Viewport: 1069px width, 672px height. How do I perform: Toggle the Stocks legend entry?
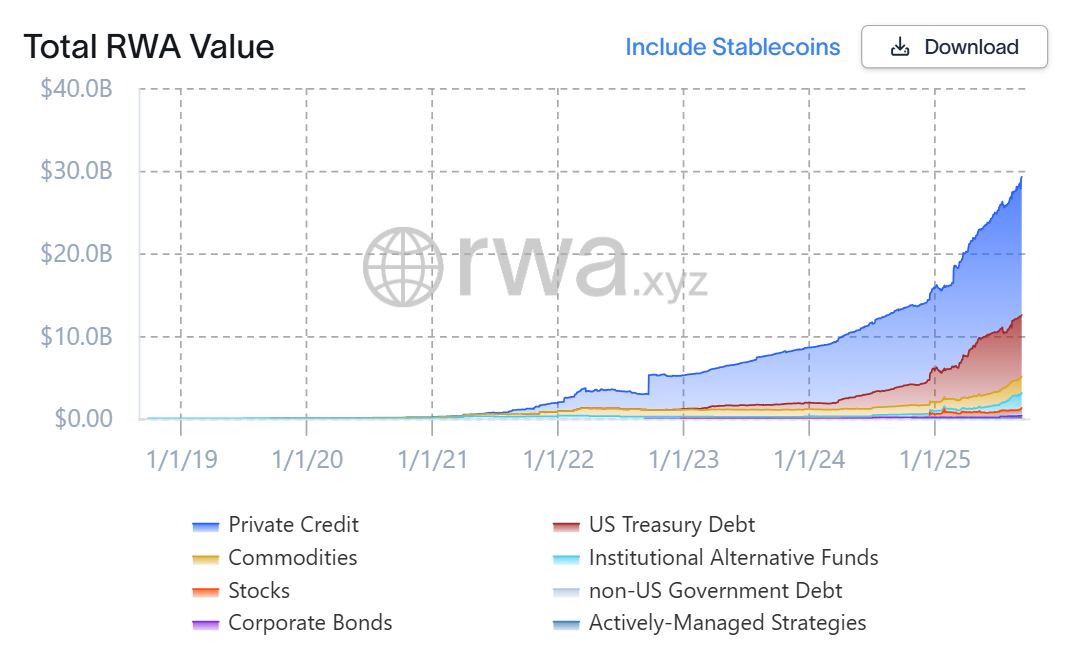259,590
